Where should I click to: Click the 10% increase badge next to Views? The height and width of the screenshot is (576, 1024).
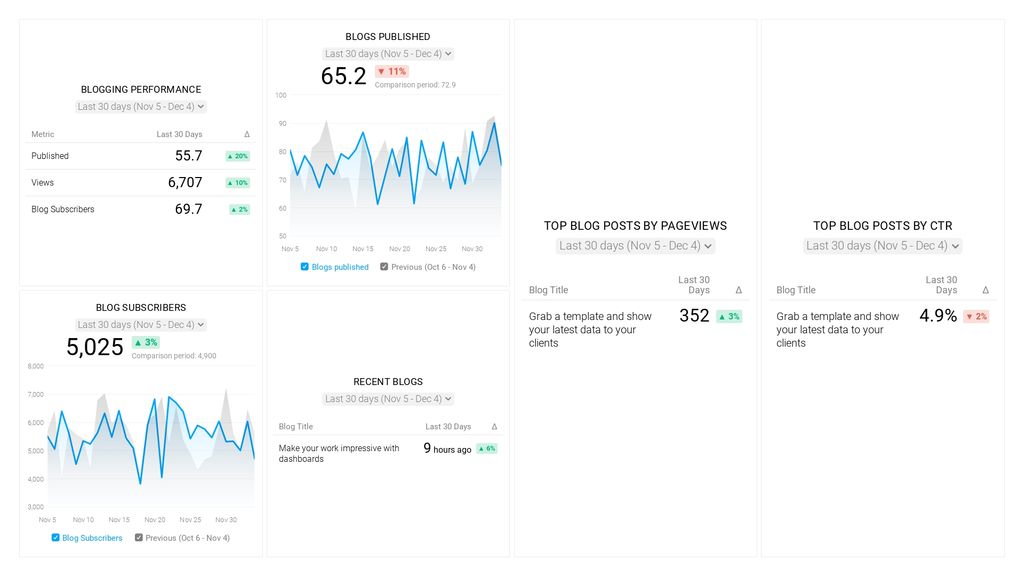click(x=239, y=182)
